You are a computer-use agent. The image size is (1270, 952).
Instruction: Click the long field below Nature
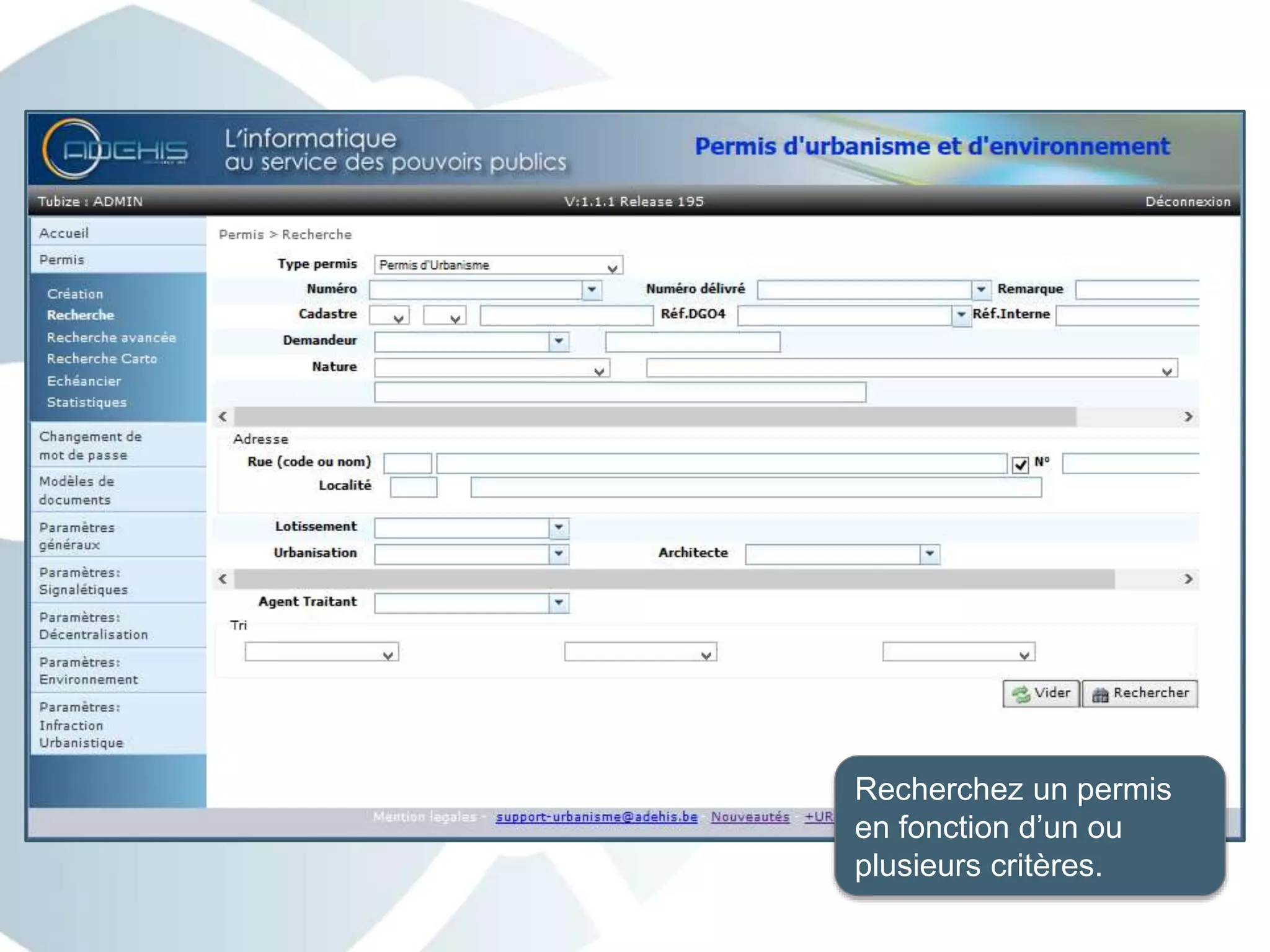620,392
